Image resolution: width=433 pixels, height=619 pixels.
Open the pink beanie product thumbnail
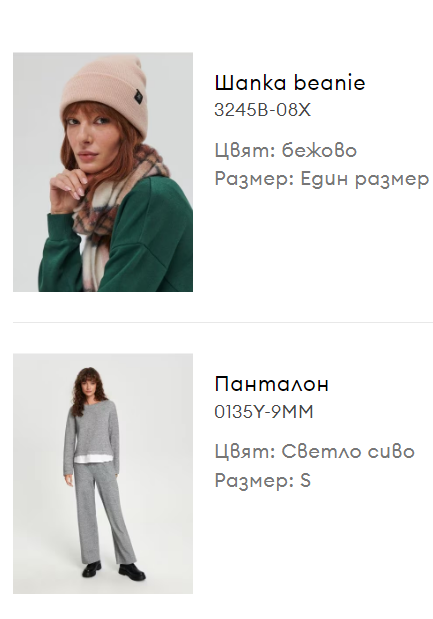pos(103,172)
